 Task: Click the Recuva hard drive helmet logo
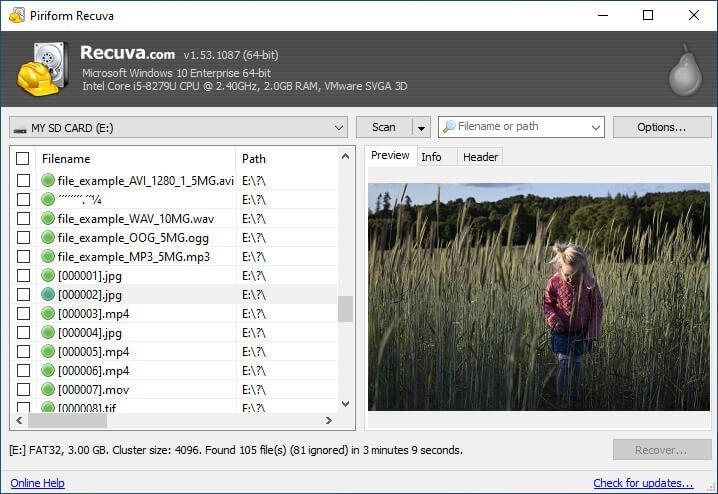(x=38, y=68)
